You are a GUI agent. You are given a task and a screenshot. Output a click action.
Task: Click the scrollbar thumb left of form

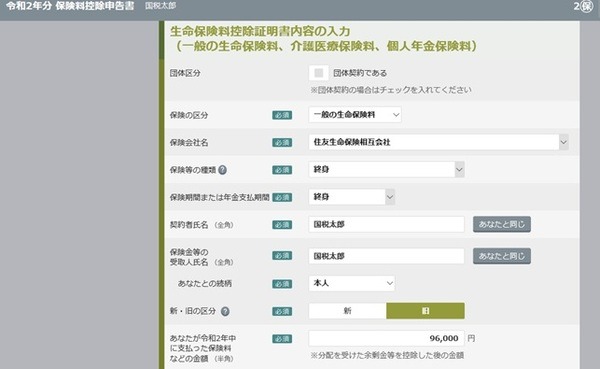tap(161, 40)
